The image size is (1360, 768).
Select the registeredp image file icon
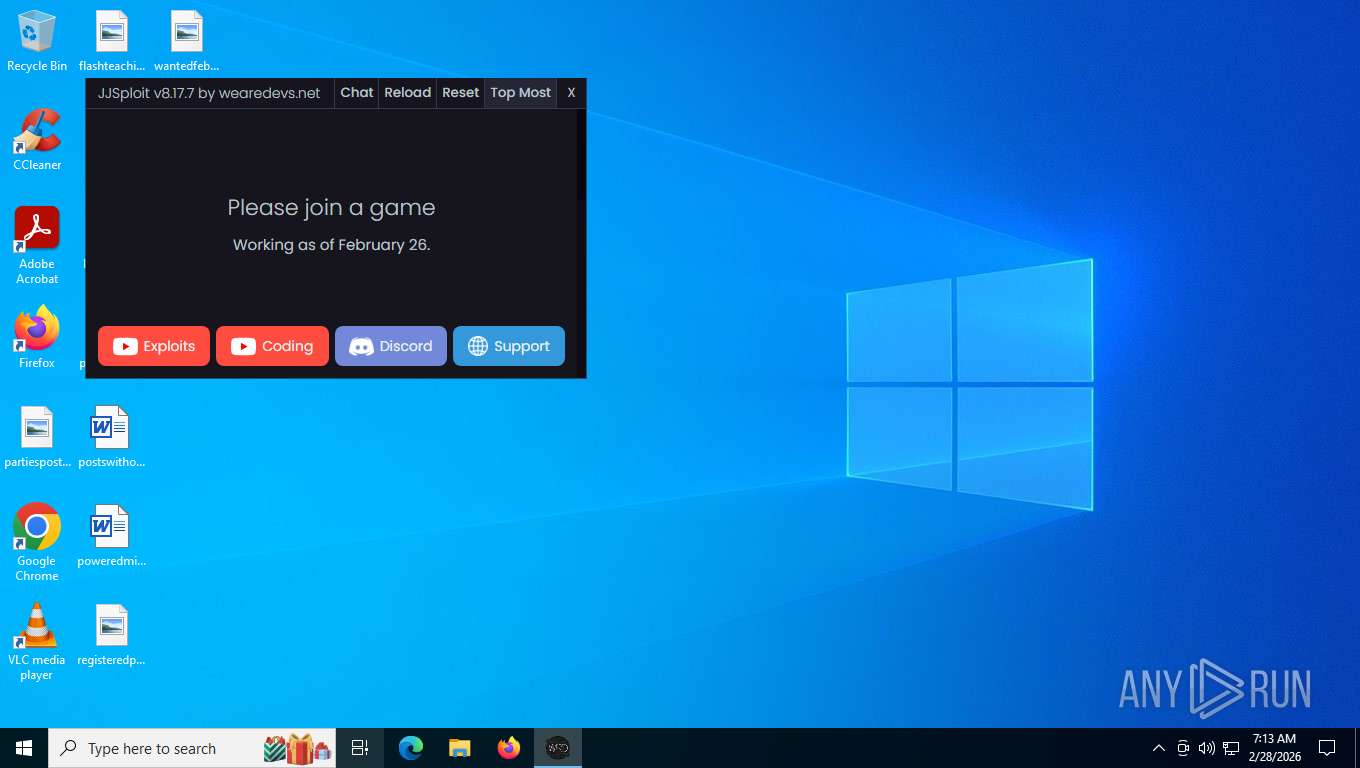pyautogui.click(x=112, y=635)
